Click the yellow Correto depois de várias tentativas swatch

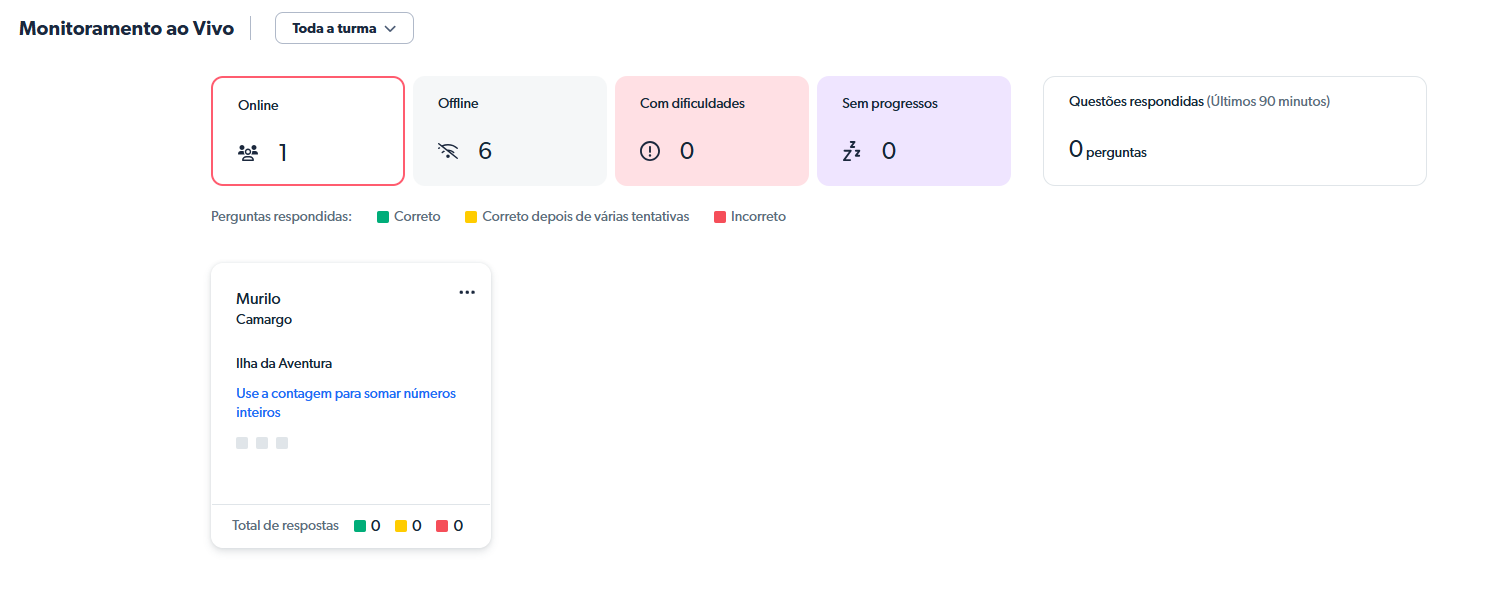471,217
